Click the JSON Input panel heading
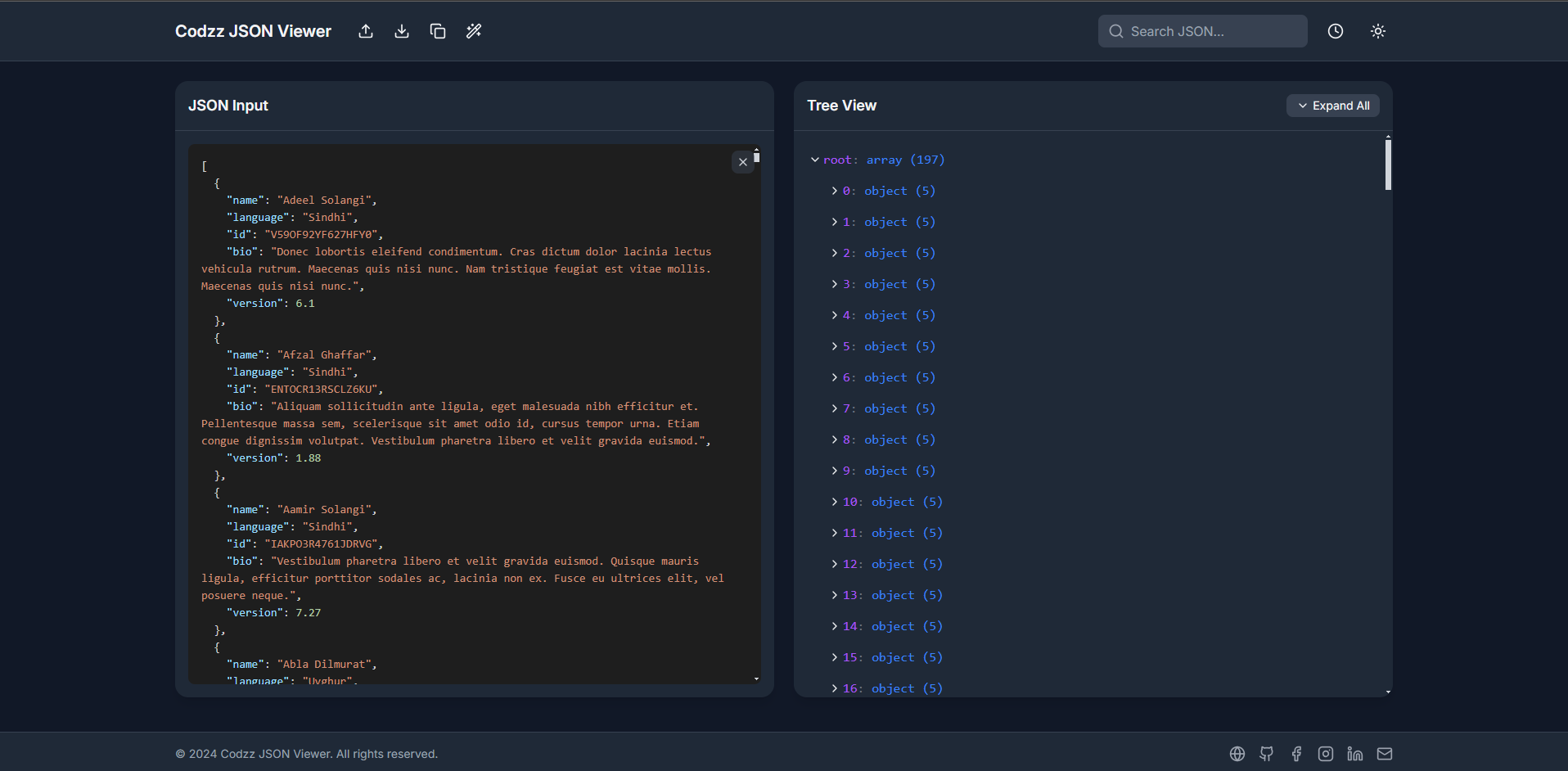The width and height of the screenshot is (1568, 771). (228, 106)
